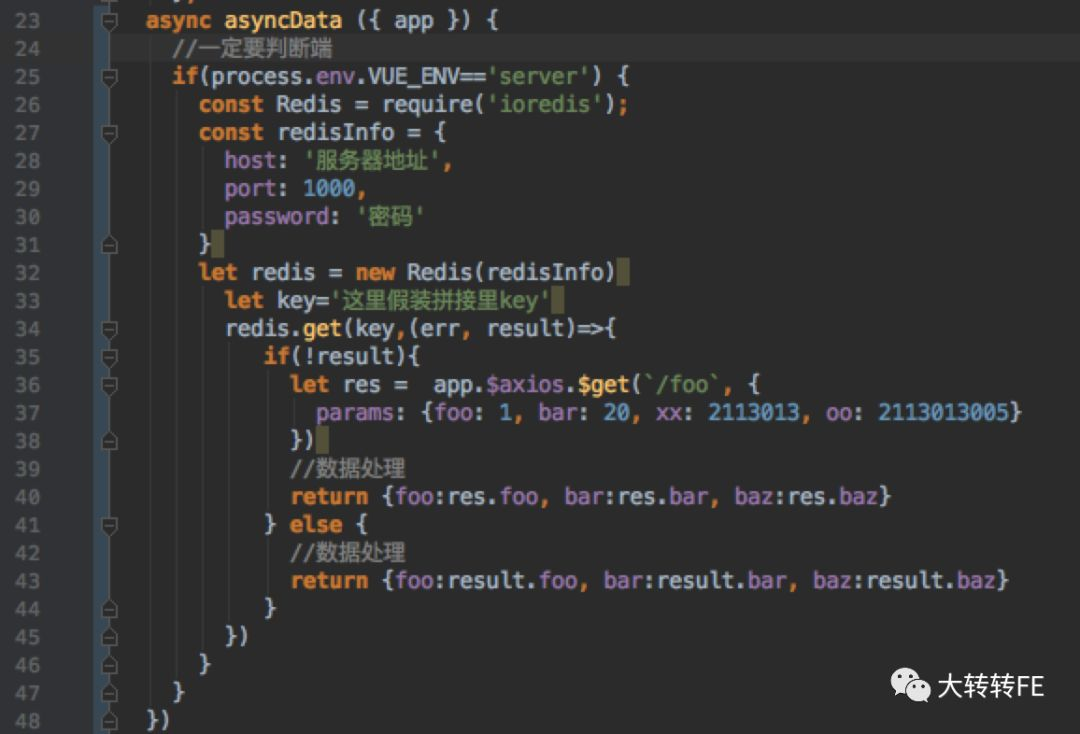Screen dimensions: 1080x734
Task: Click the fold end marker on line 46
Action: tap(110, 666)
